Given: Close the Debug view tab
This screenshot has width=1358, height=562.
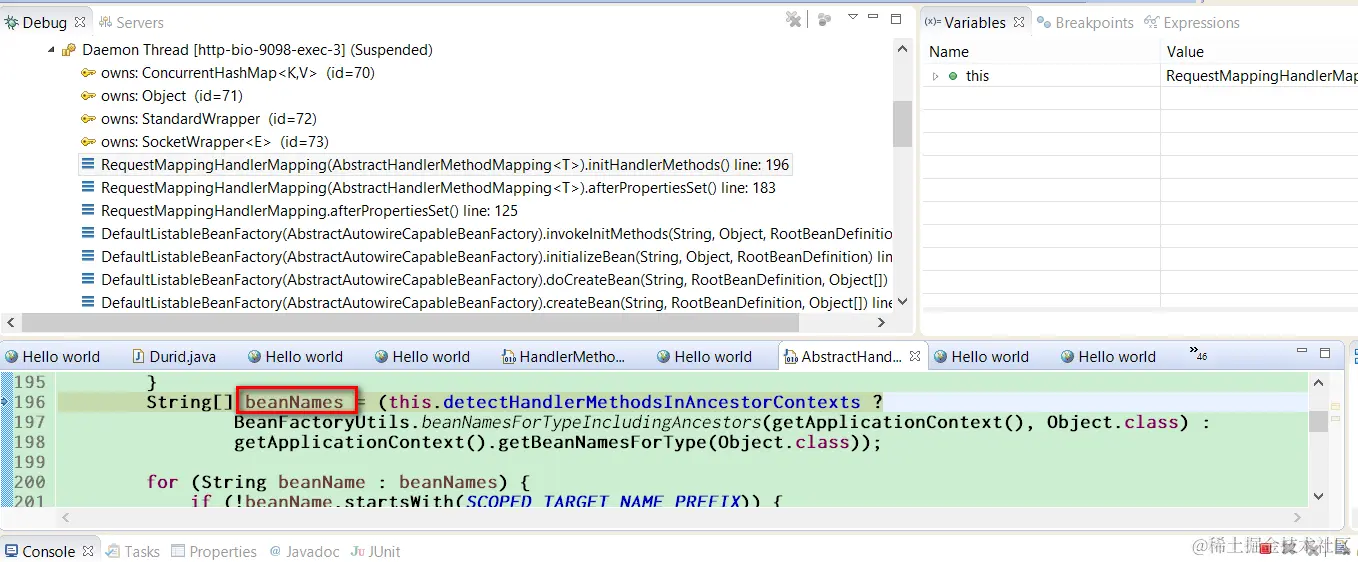Looking at the screenshot, I should click(x=80, y=21).
